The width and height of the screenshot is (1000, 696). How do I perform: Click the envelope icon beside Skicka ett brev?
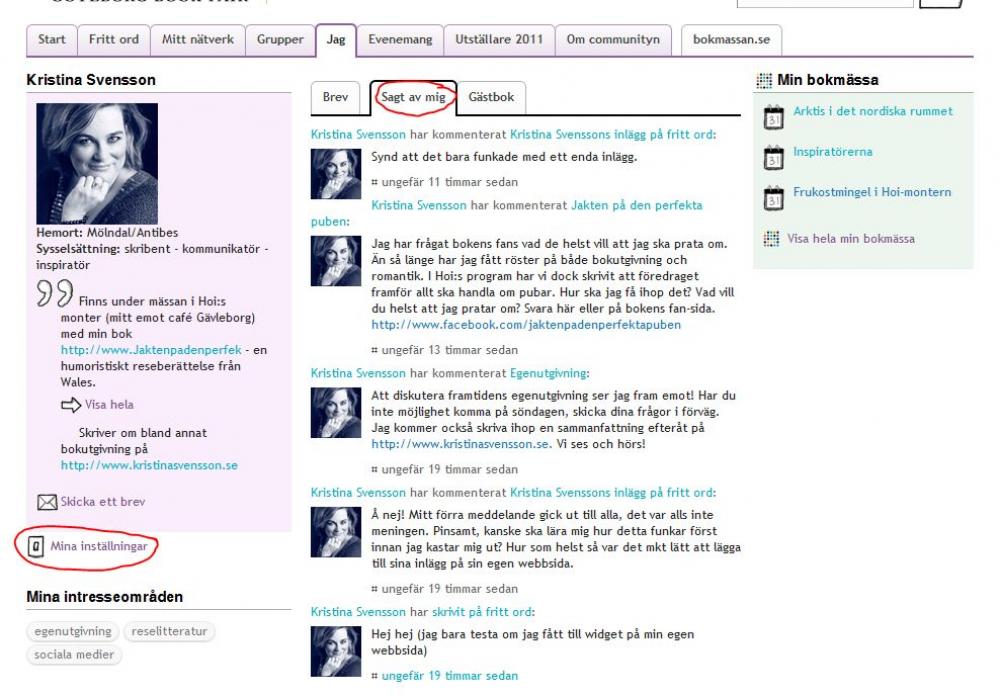[x=46, y=502]
